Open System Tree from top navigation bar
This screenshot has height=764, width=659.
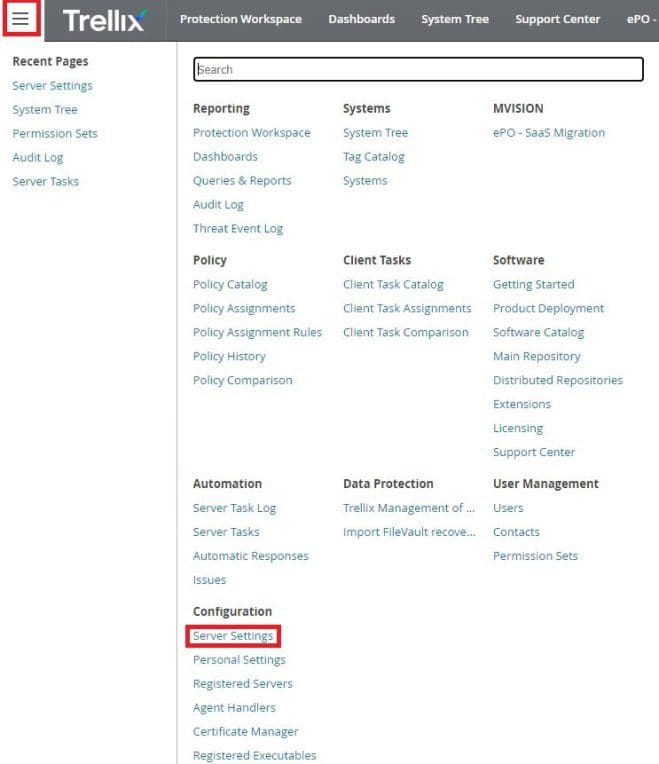click(455, 19)
